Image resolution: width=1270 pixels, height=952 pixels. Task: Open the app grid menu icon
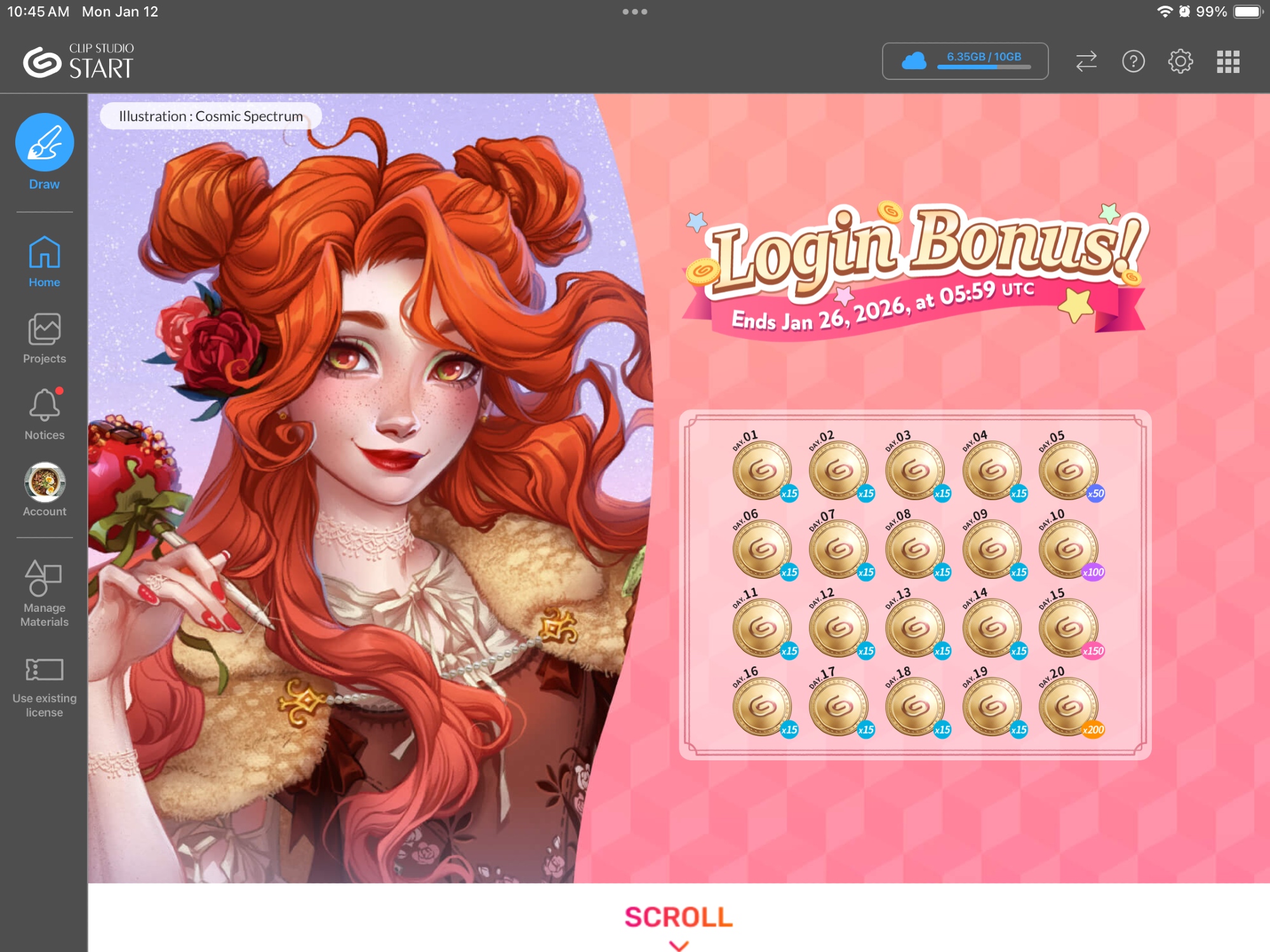[1228, 62]
